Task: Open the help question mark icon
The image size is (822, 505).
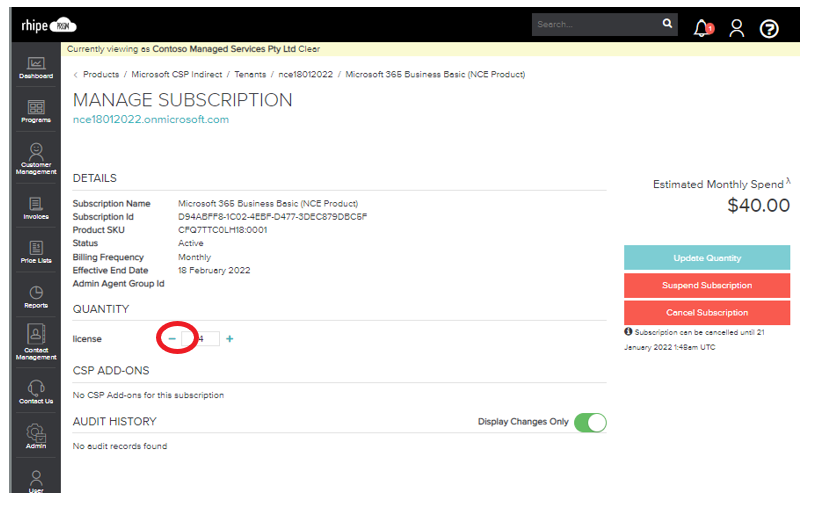Action: tap(769, 28)
